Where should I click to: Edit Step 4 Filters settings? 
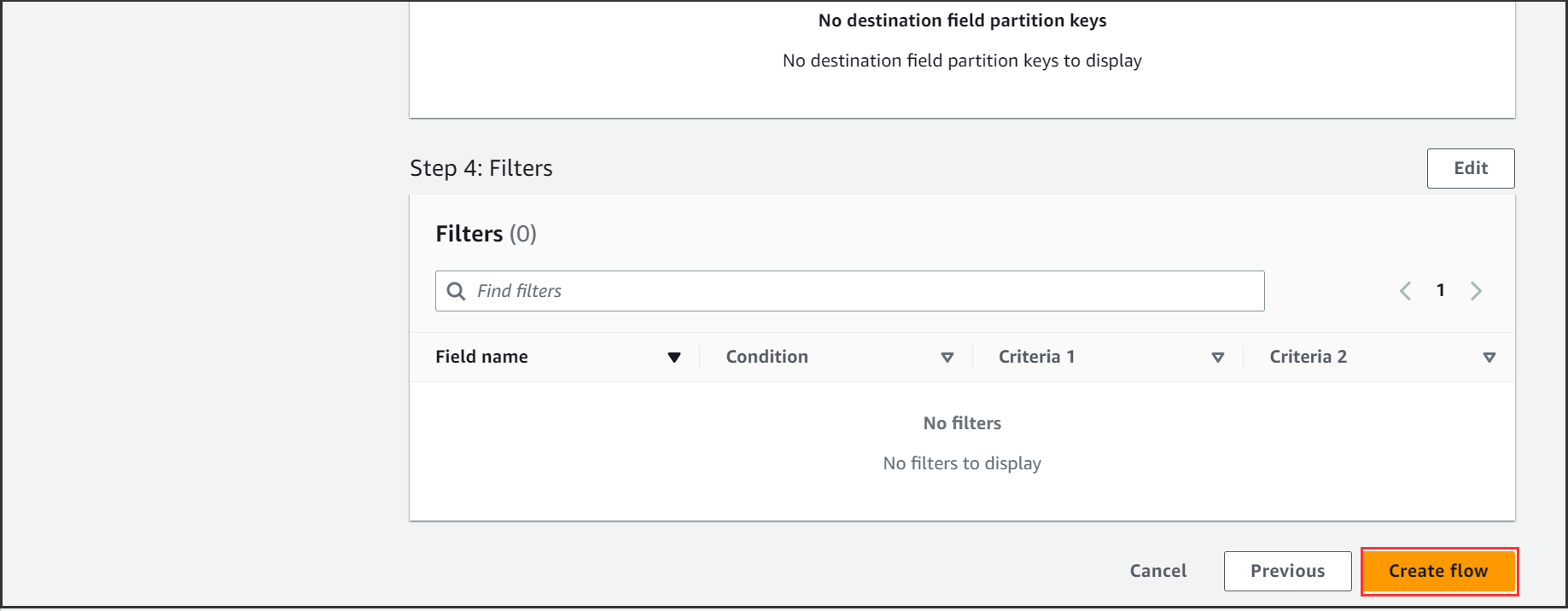[x=1470, y=168]
